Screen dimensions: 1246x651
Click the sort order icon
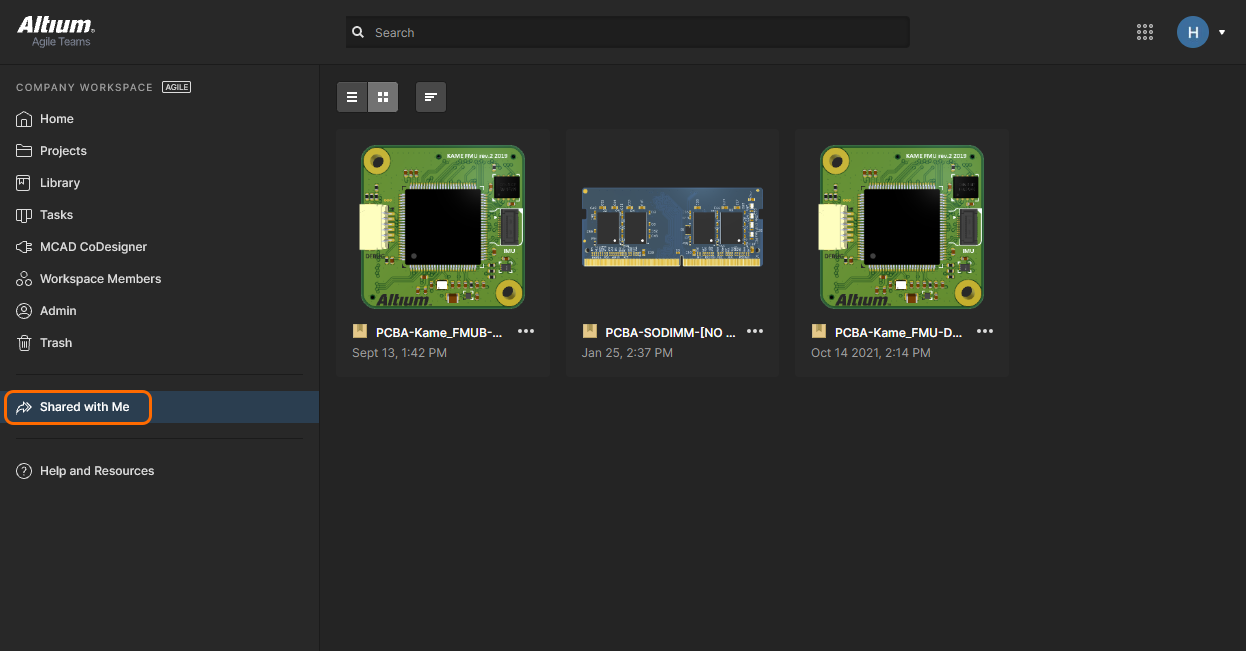(431, 97)
